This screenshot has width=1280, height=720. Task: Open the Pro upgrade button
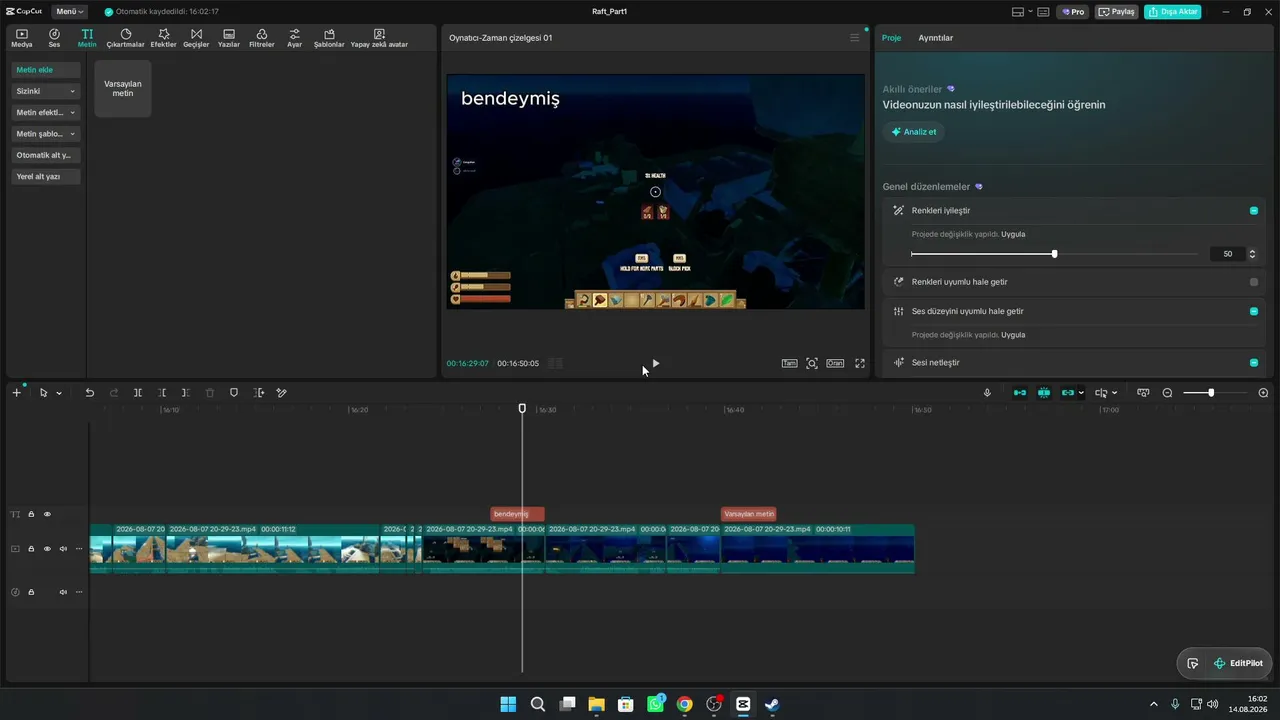click(x=1073, y=12)
